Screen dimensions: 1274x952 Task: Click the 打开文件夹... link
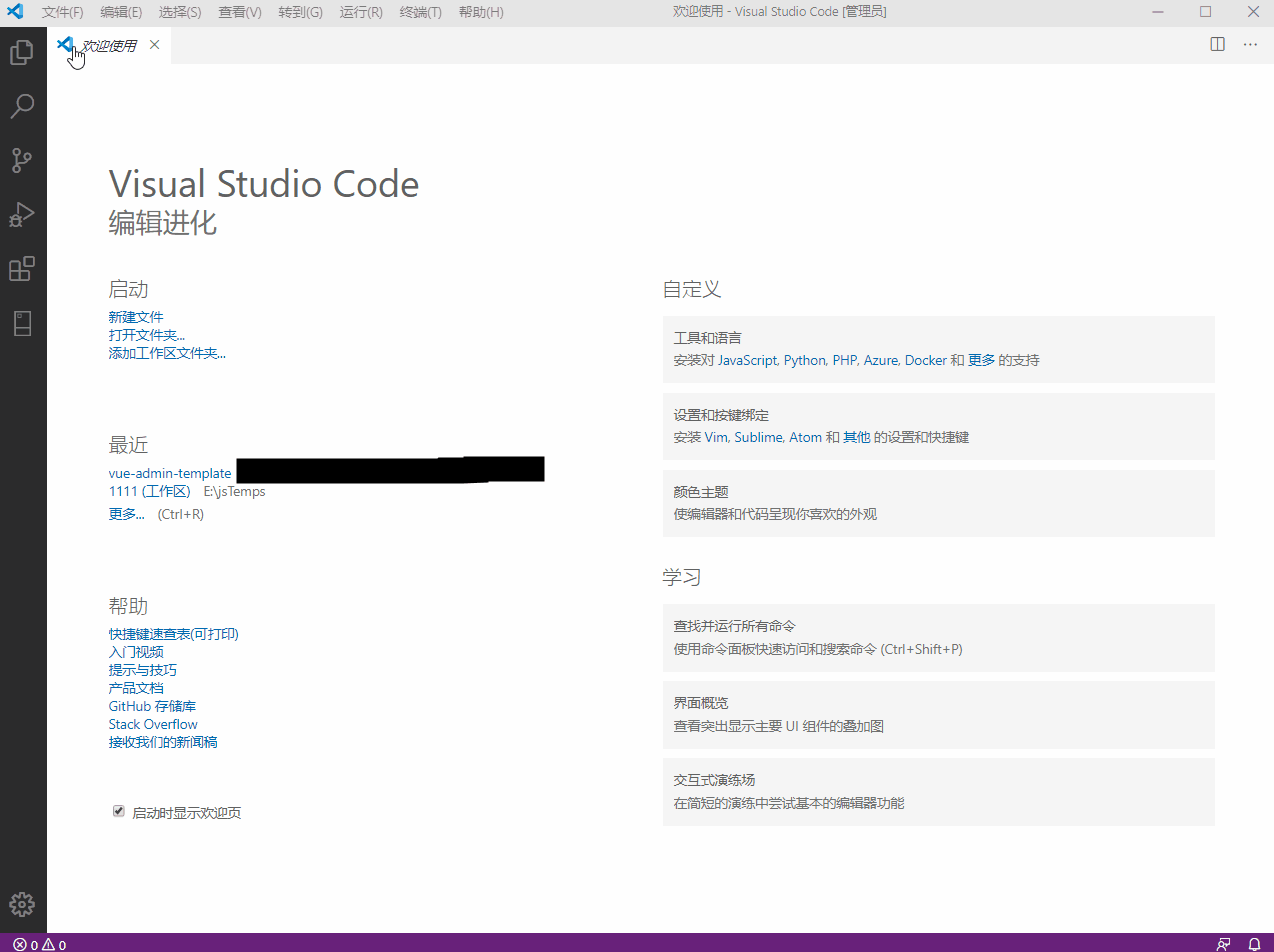point(147,335)
